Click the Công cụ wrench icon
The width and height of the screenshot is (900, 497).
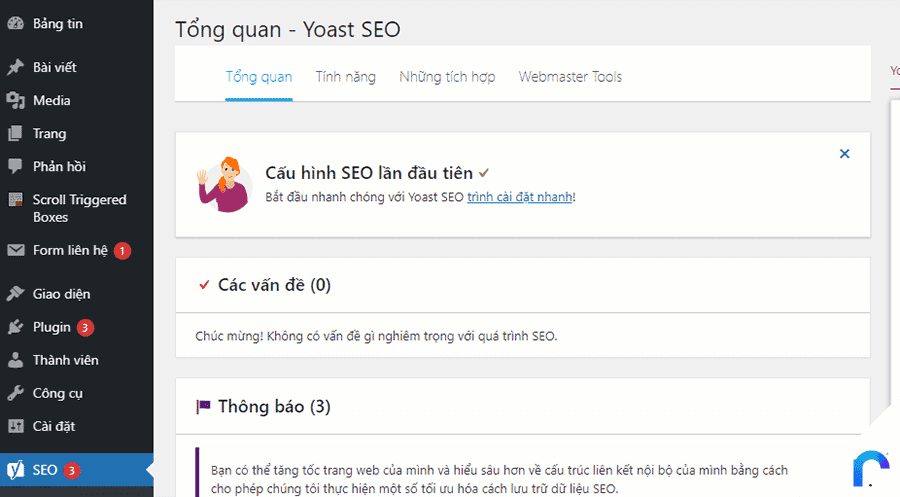coord(15,394)
